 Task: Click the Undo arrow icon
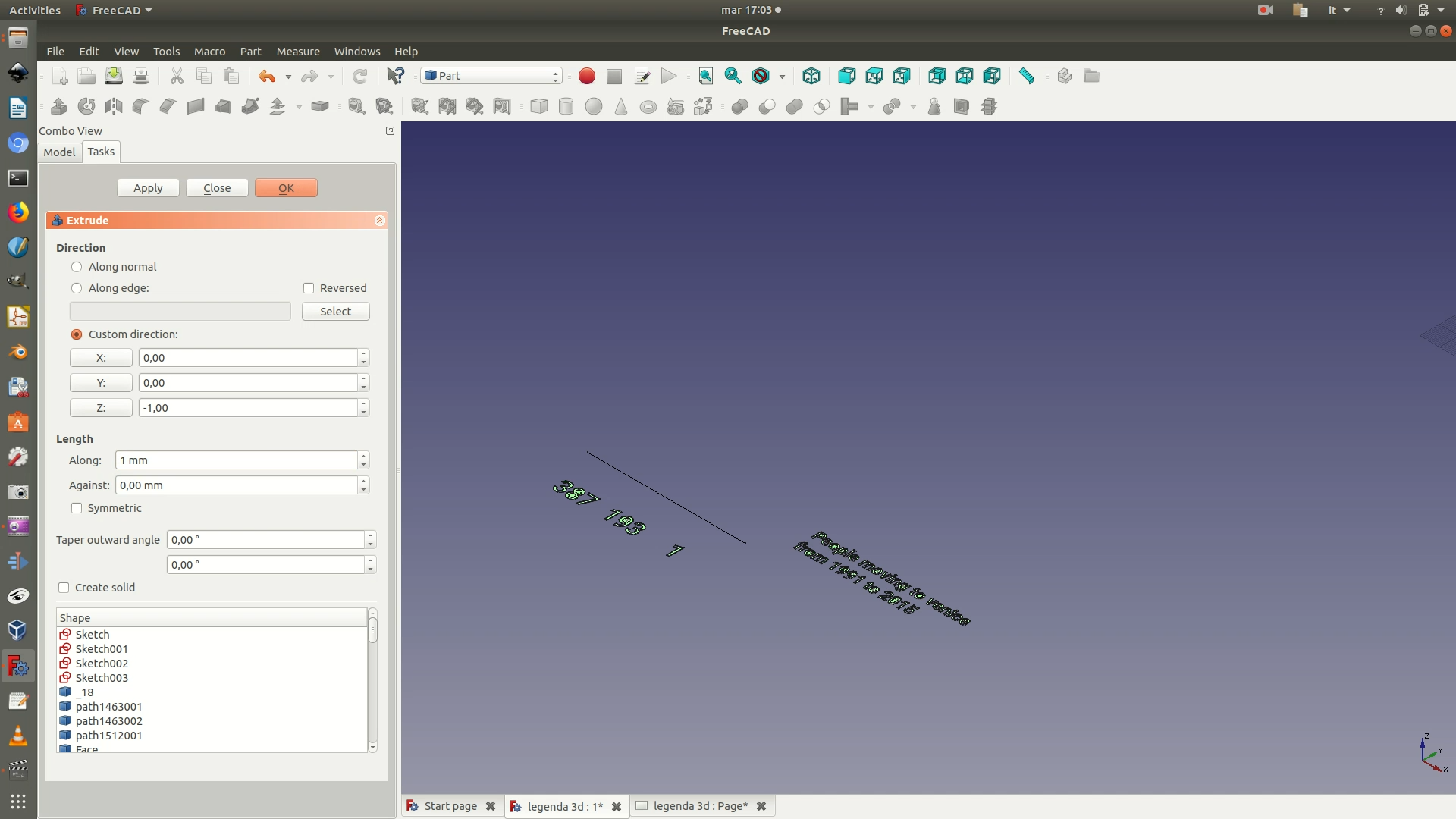(266, 76)
